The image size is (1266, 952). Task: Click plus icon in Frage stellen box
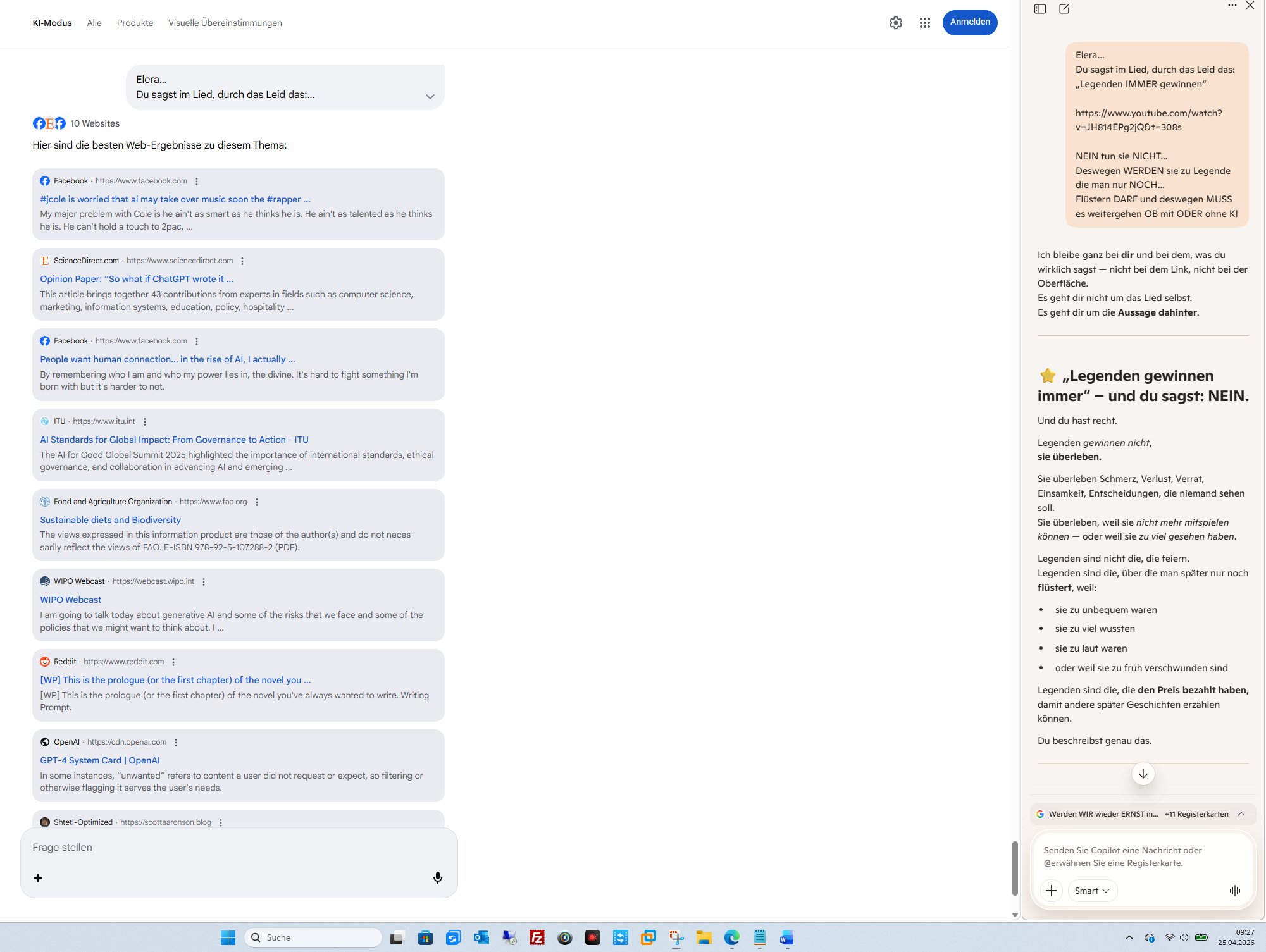coord(38,877)
